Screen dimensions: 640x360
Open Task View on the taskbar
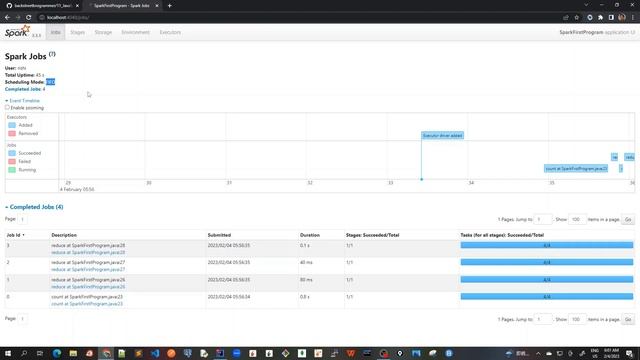click(40, 353)
